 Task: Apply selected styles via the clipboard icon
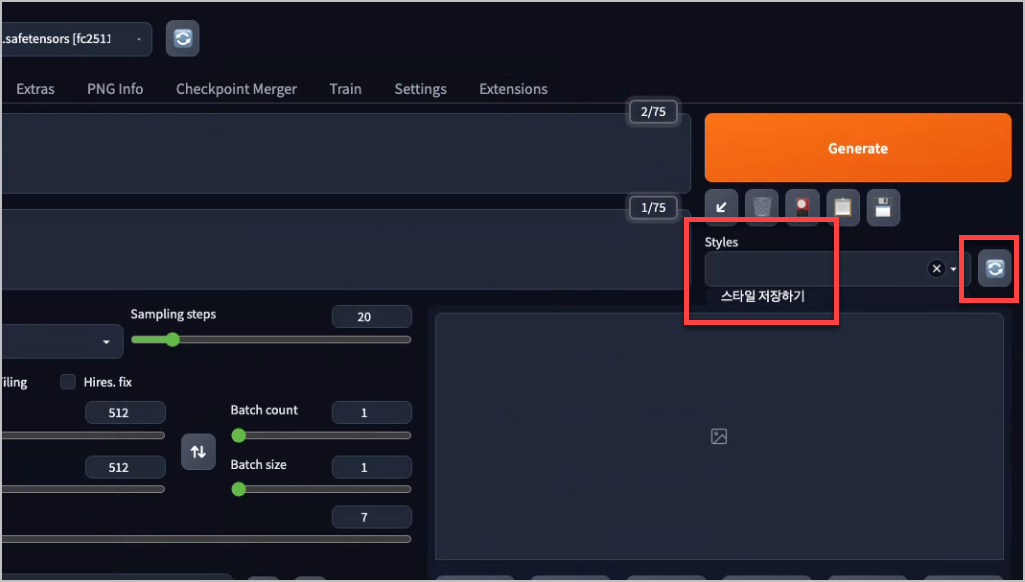842,207
